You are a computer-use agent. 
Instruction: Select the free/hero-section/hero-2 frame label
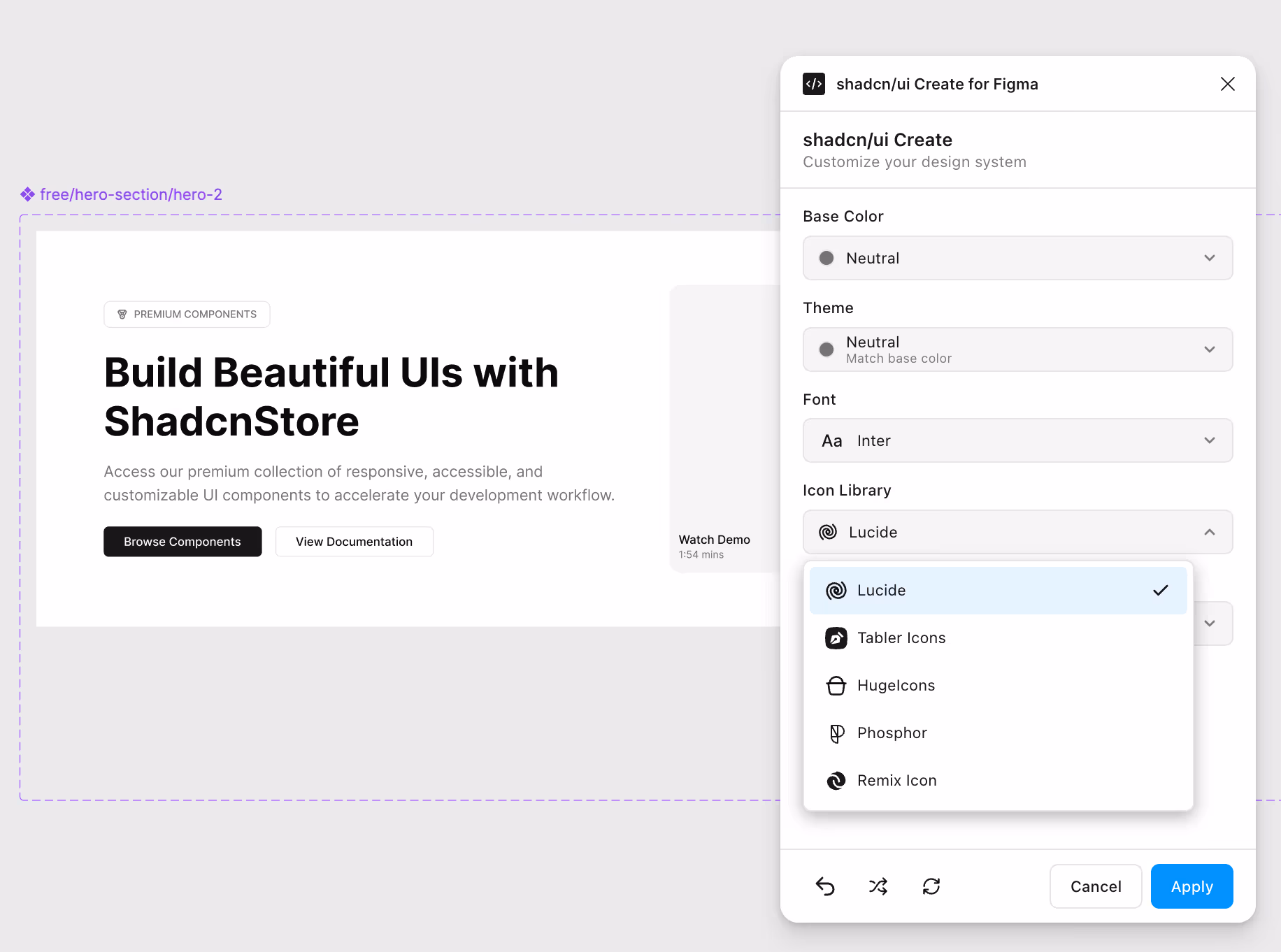click(131, 194)
